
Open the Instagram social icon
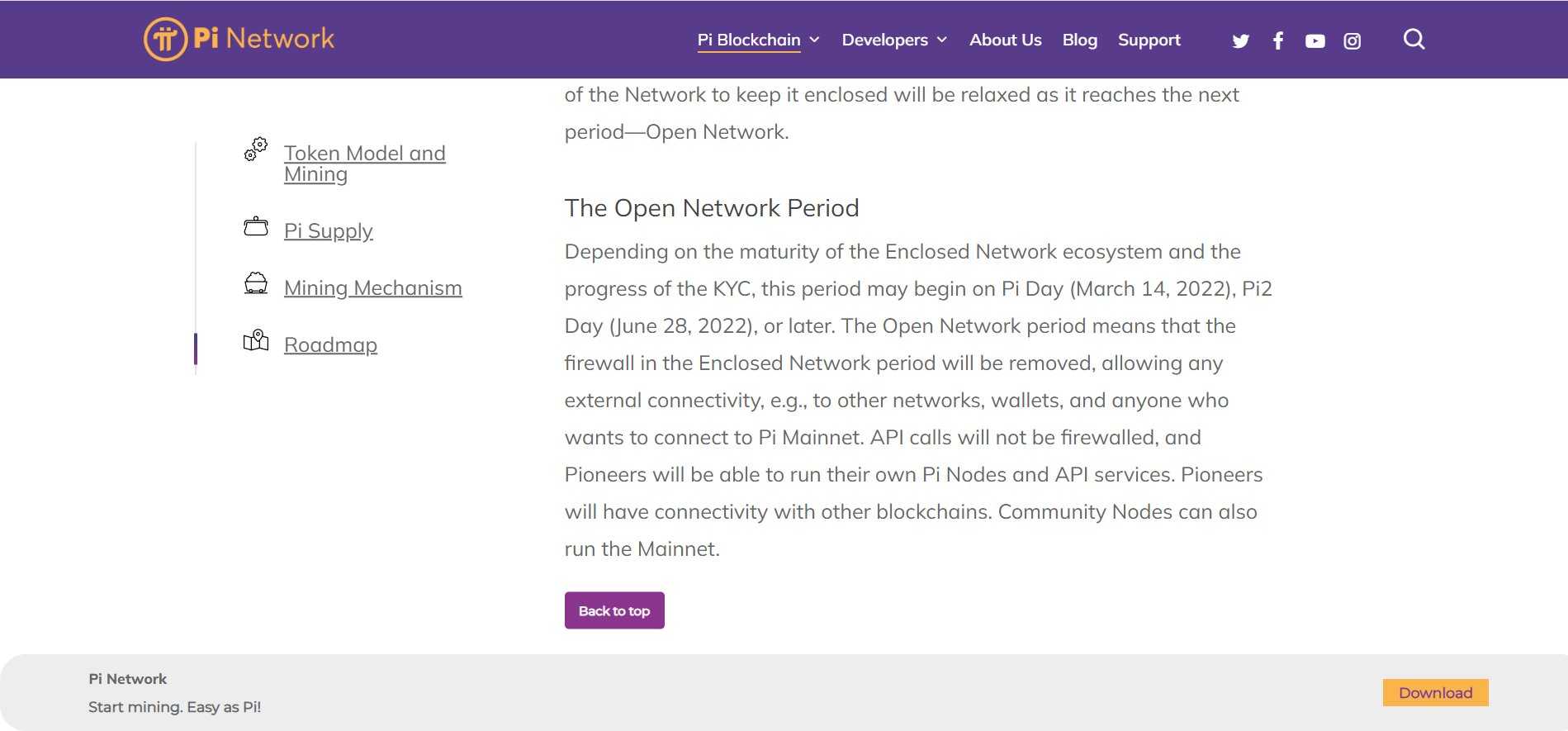(x=1352, y=40)
